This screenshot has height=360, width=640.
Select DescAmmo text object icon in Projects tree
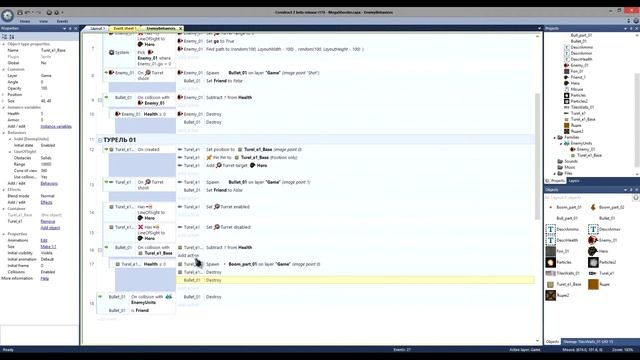567,47
